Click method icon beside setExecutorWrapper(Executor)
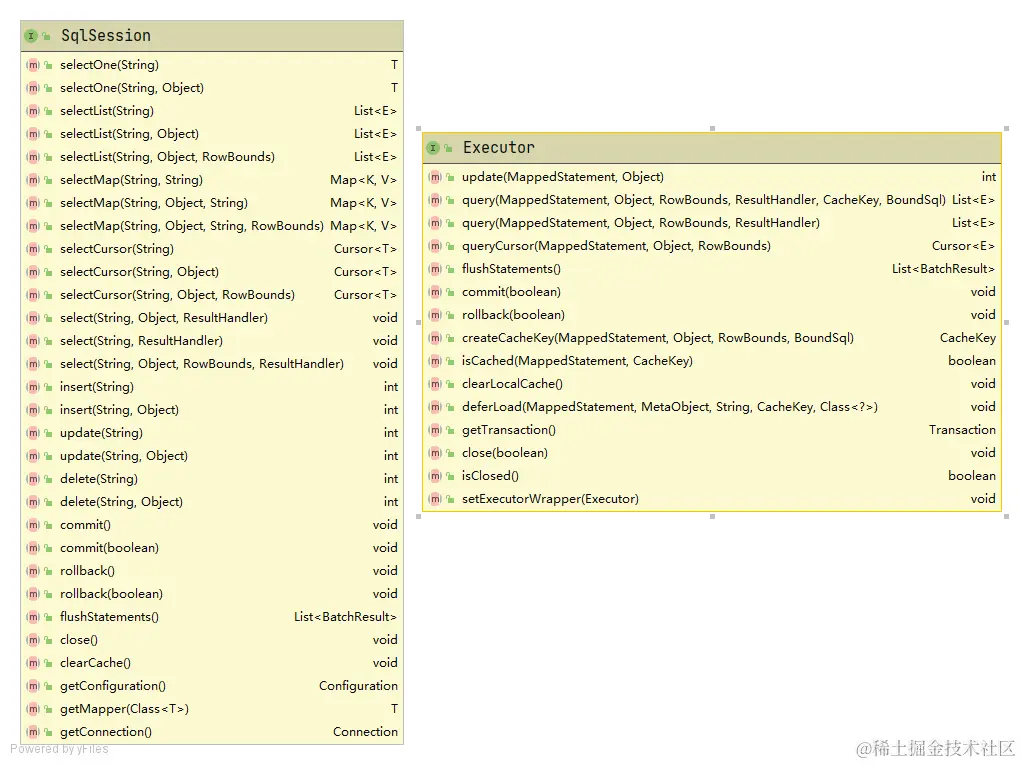Screen dimensions: 1022x765 point(435,499)
